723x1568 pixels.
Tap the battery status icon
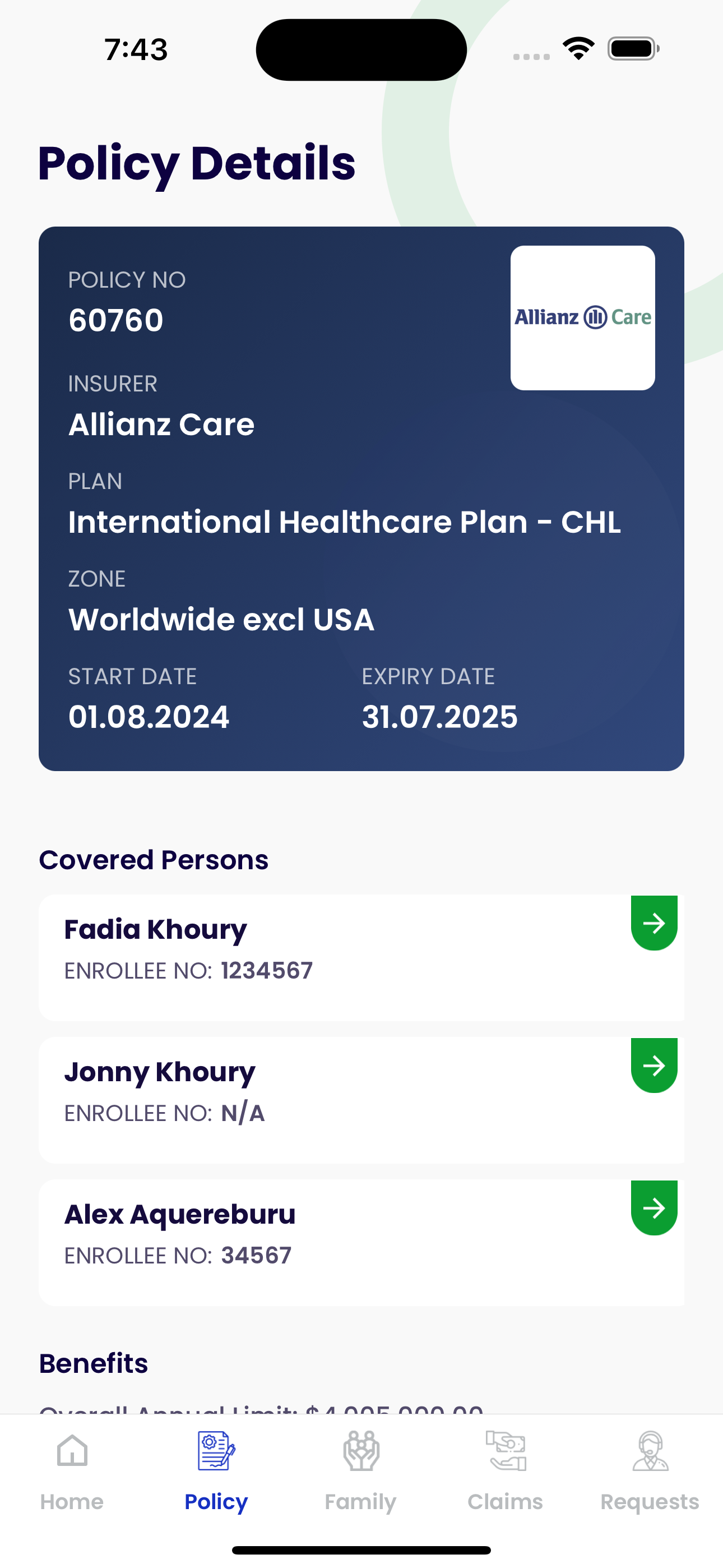[633, 49]
